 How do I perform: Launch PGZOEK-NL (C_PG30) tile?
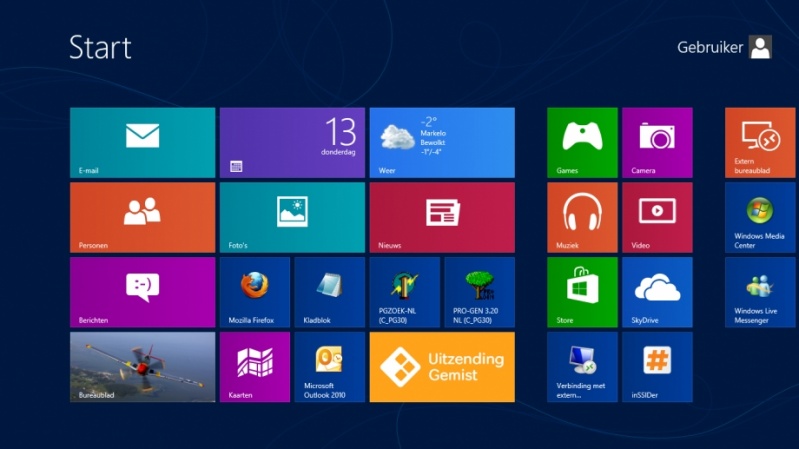[405, 292]
